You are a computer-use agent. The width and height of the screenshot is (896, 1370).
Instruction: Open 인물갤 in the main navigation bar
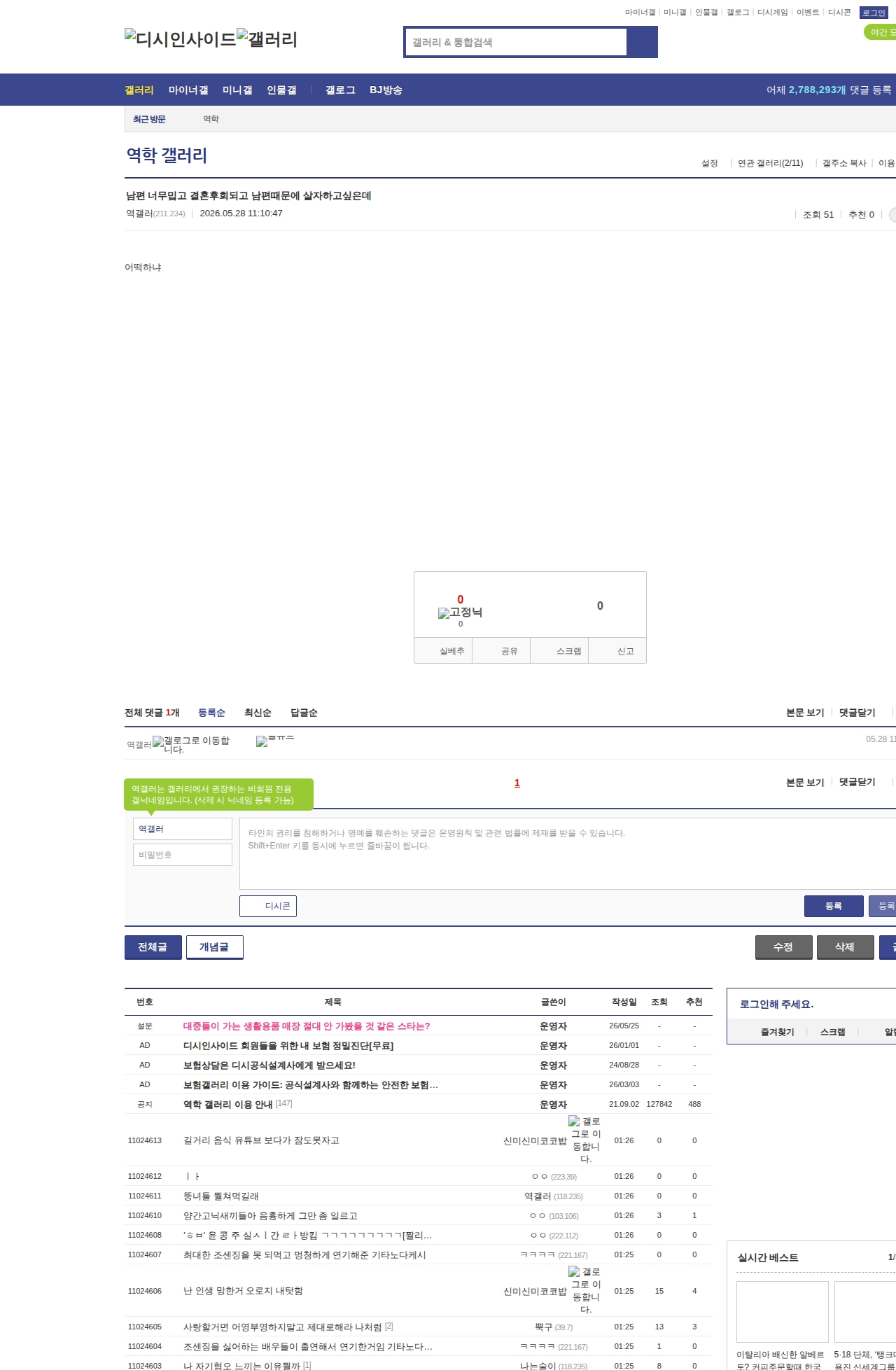281,90
